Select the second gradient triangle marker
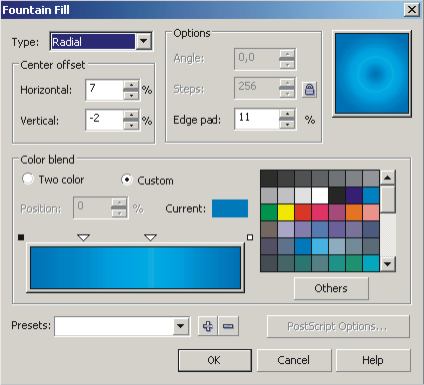424x385 pixels. [x=151, y=237]
